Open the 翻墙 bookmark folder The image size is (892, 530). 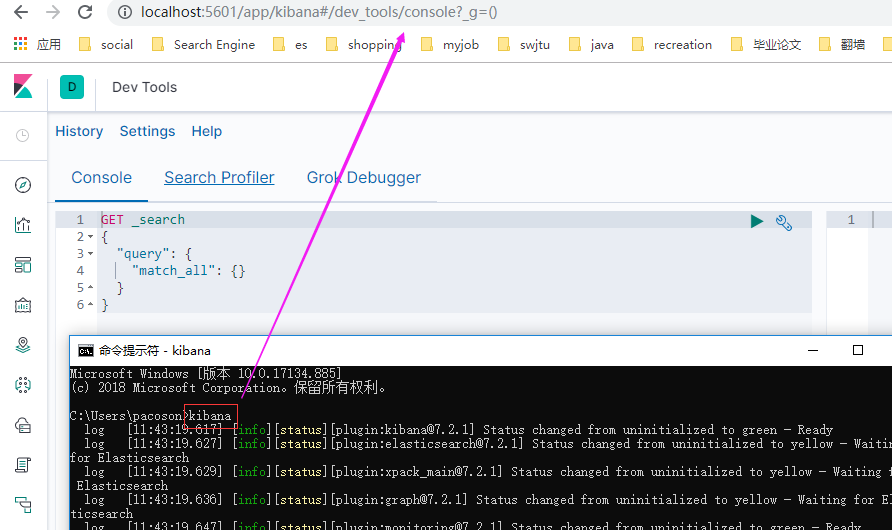[x=842, y=44]
